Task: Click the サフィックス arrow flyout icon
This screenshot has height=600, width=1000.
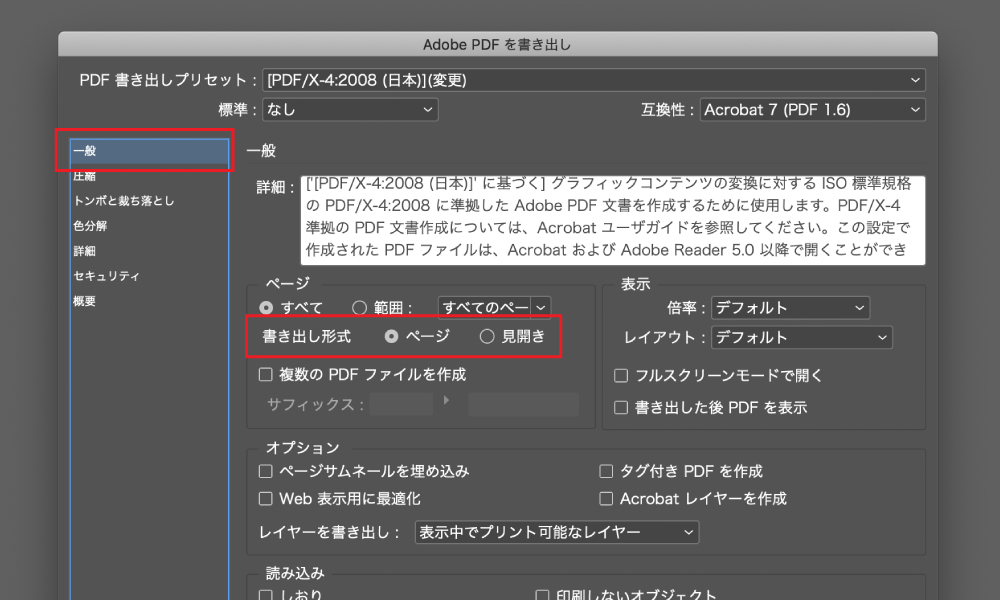Action: tap(446, 400)
